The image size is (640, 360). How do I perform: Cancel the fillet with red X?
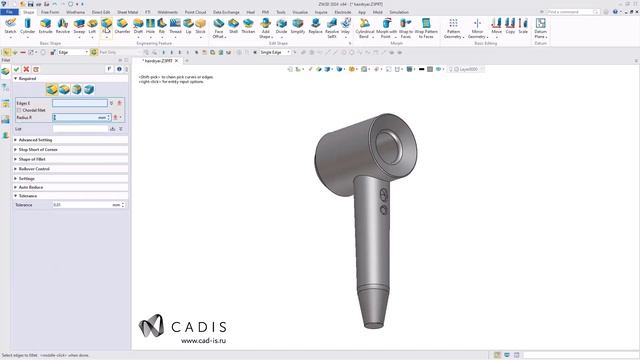tap(26, 69)
